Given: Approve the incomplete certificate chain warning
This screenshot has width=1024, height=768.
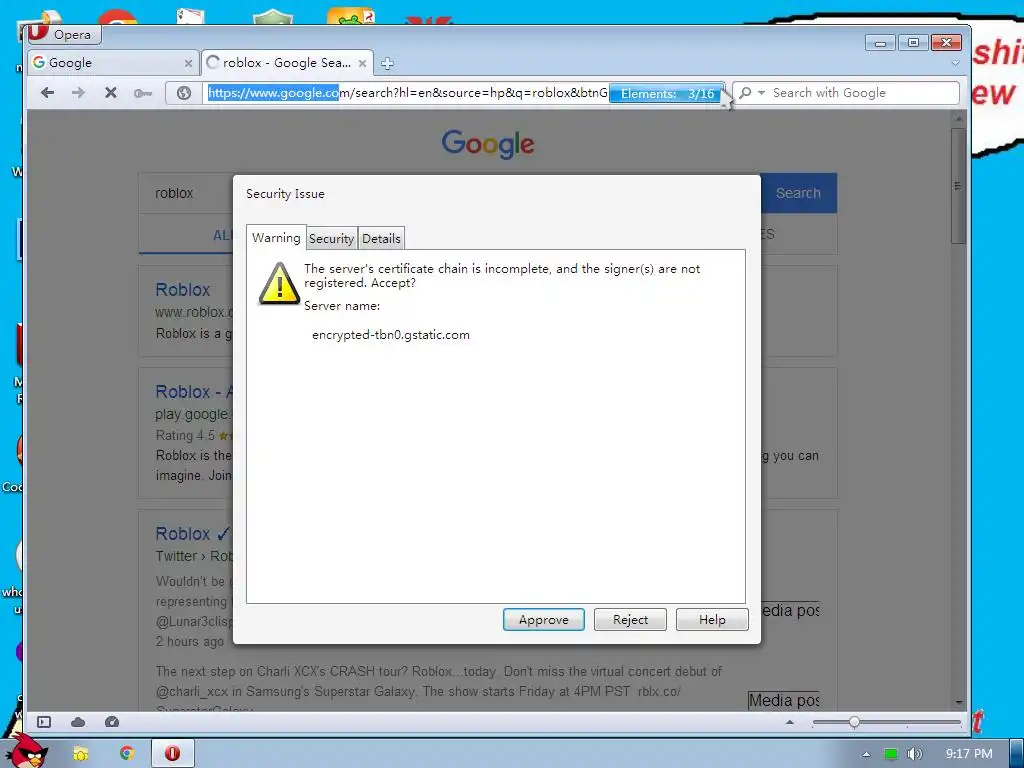Looking at the screenshot, I should [x=543, y=620].
